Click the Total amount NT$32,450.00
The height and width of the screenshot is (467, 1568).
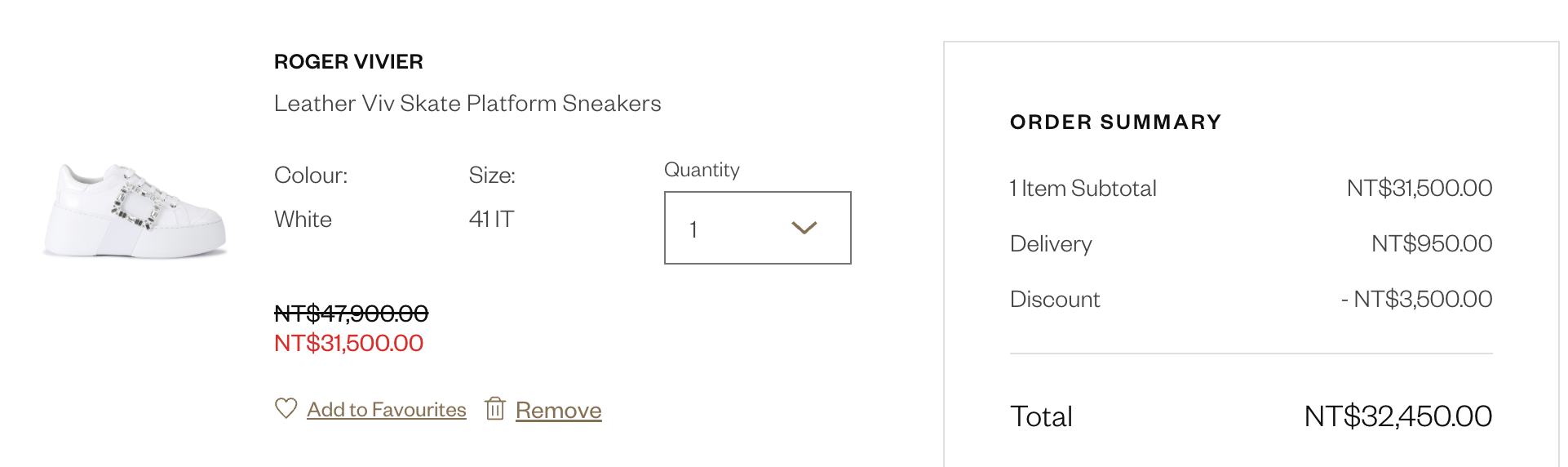coord(1397,416)
